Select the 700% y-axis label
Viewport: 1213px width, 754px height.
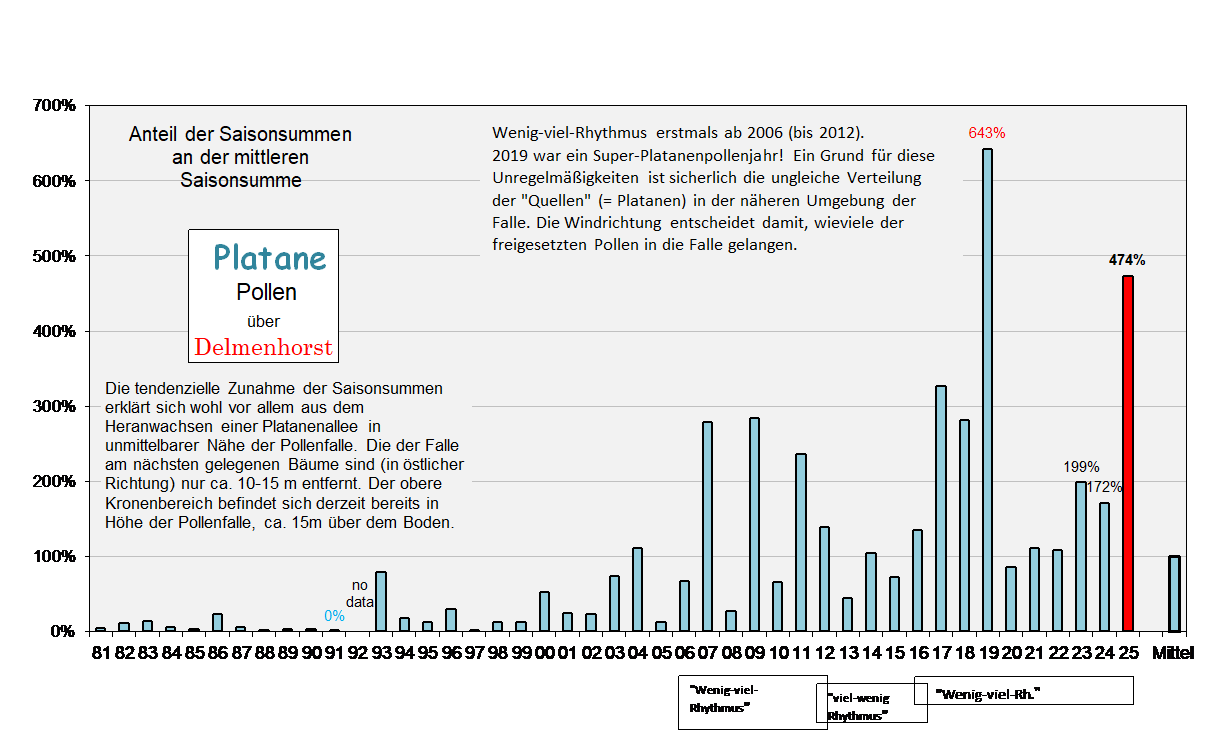point(53,106)
